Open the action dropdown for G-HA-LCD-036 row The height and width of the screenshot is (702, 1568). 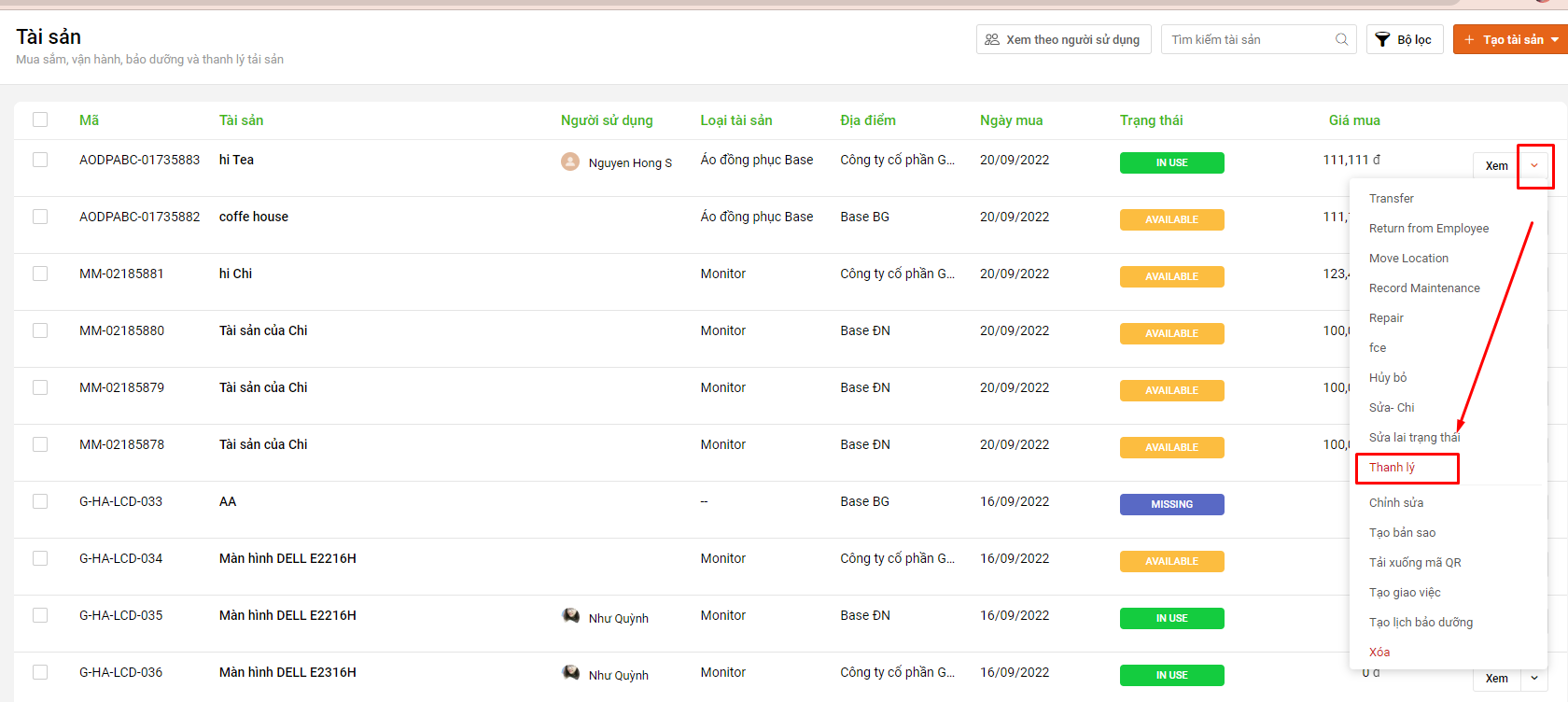pyautogui.click(x=1534, y=678)
